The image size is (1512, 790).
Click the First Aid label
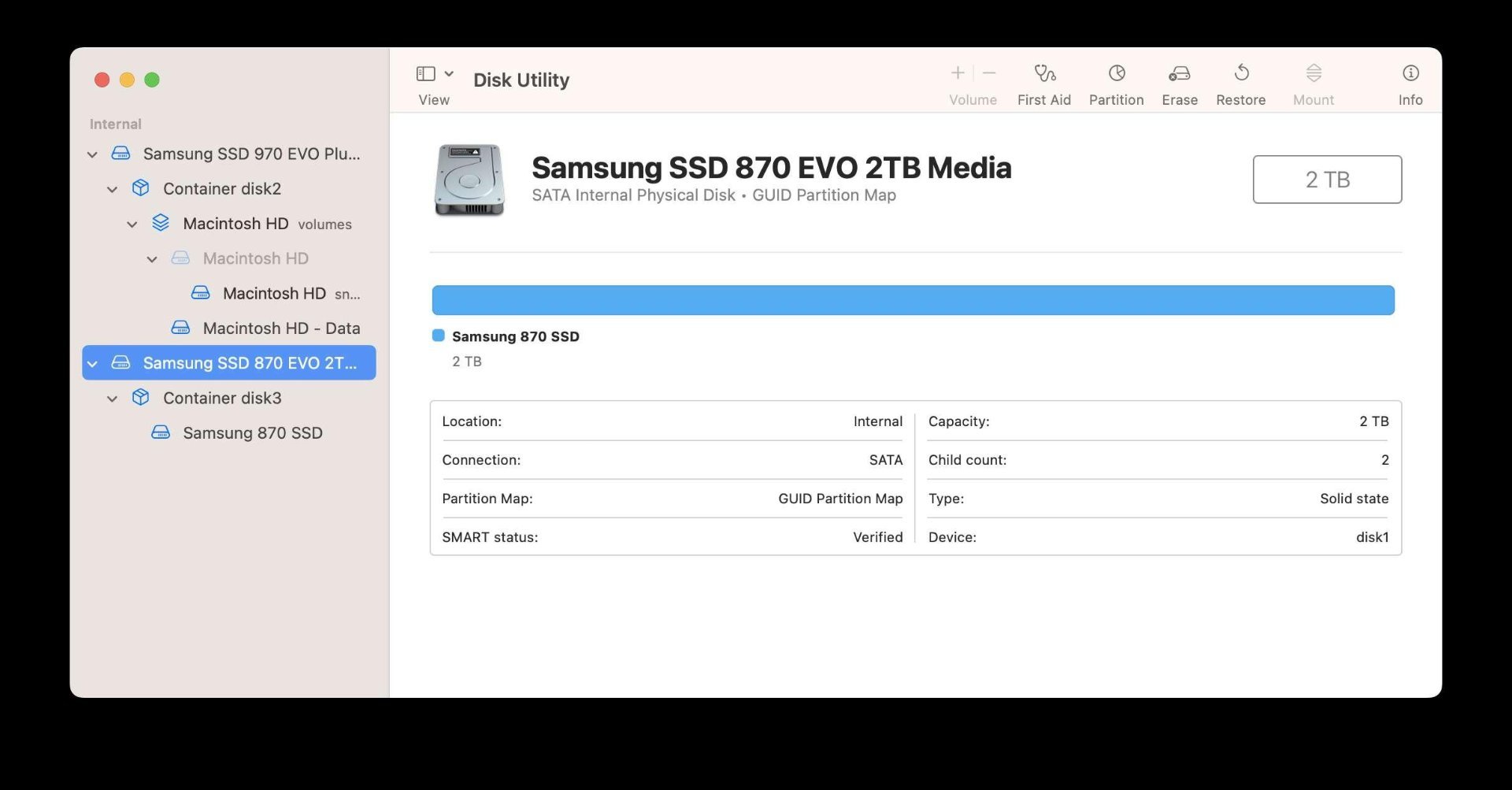click(1043, 100)
